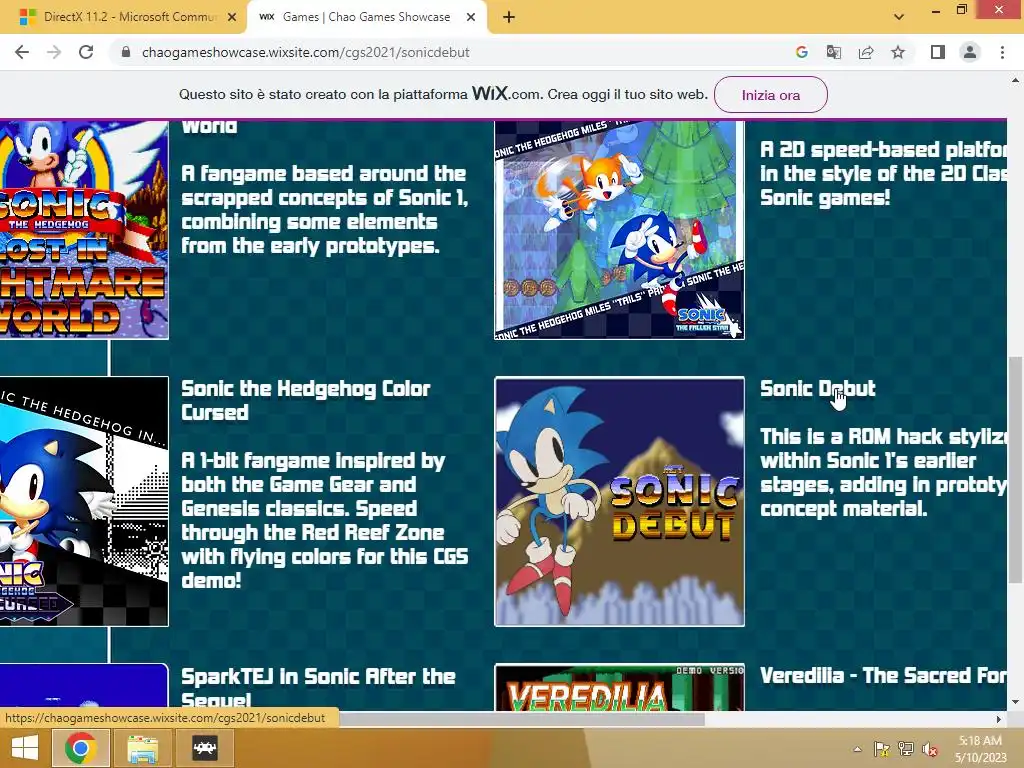Open the pixel invader app on taskbar
This screenshot has height=768, width=1024.
204,748
